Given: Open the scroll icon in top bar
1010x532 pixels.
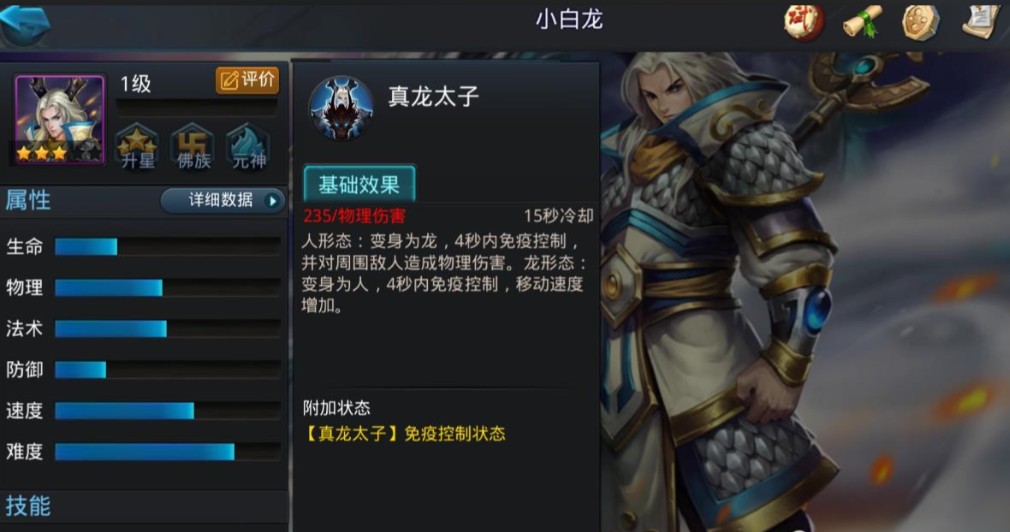Looking at the screenshot, I should (862, 22).
